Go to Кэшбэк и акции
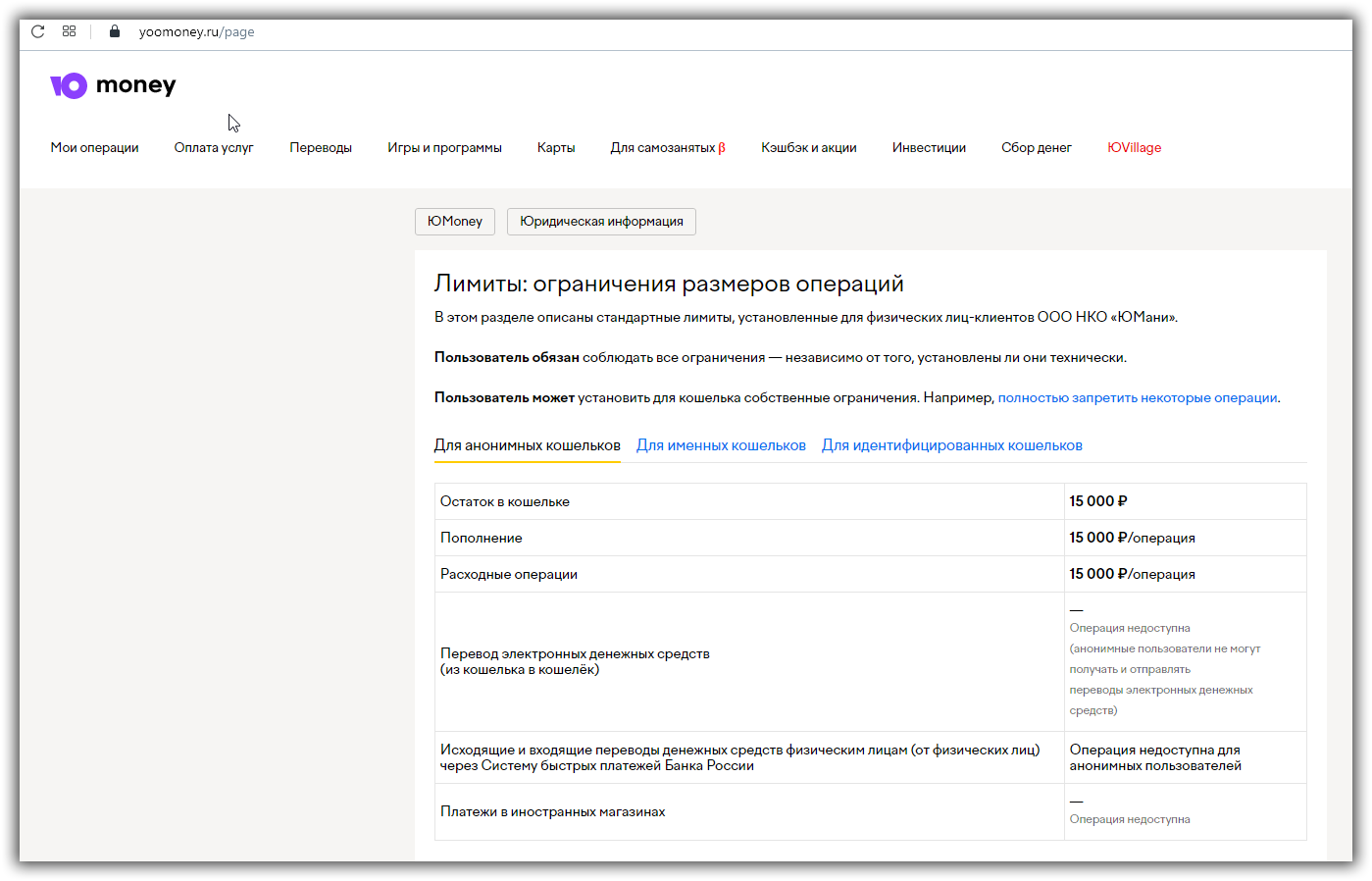Screen dimensions: 1372x881 coord(809,148)
